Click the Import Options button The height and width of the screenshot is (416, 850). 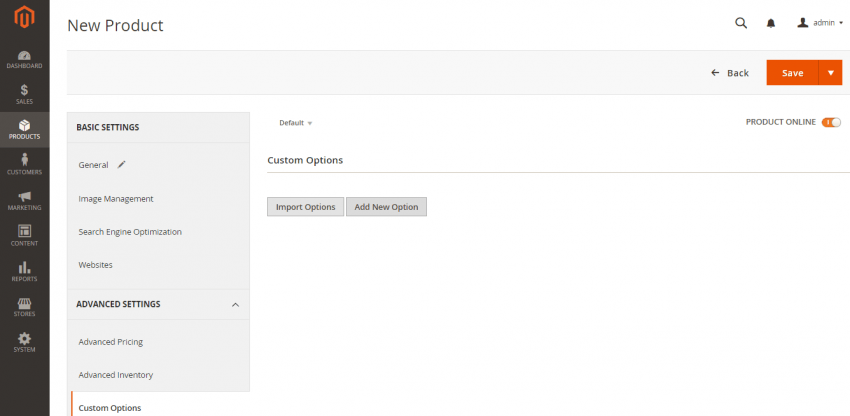pyautogui.click(x=305, y=207)
